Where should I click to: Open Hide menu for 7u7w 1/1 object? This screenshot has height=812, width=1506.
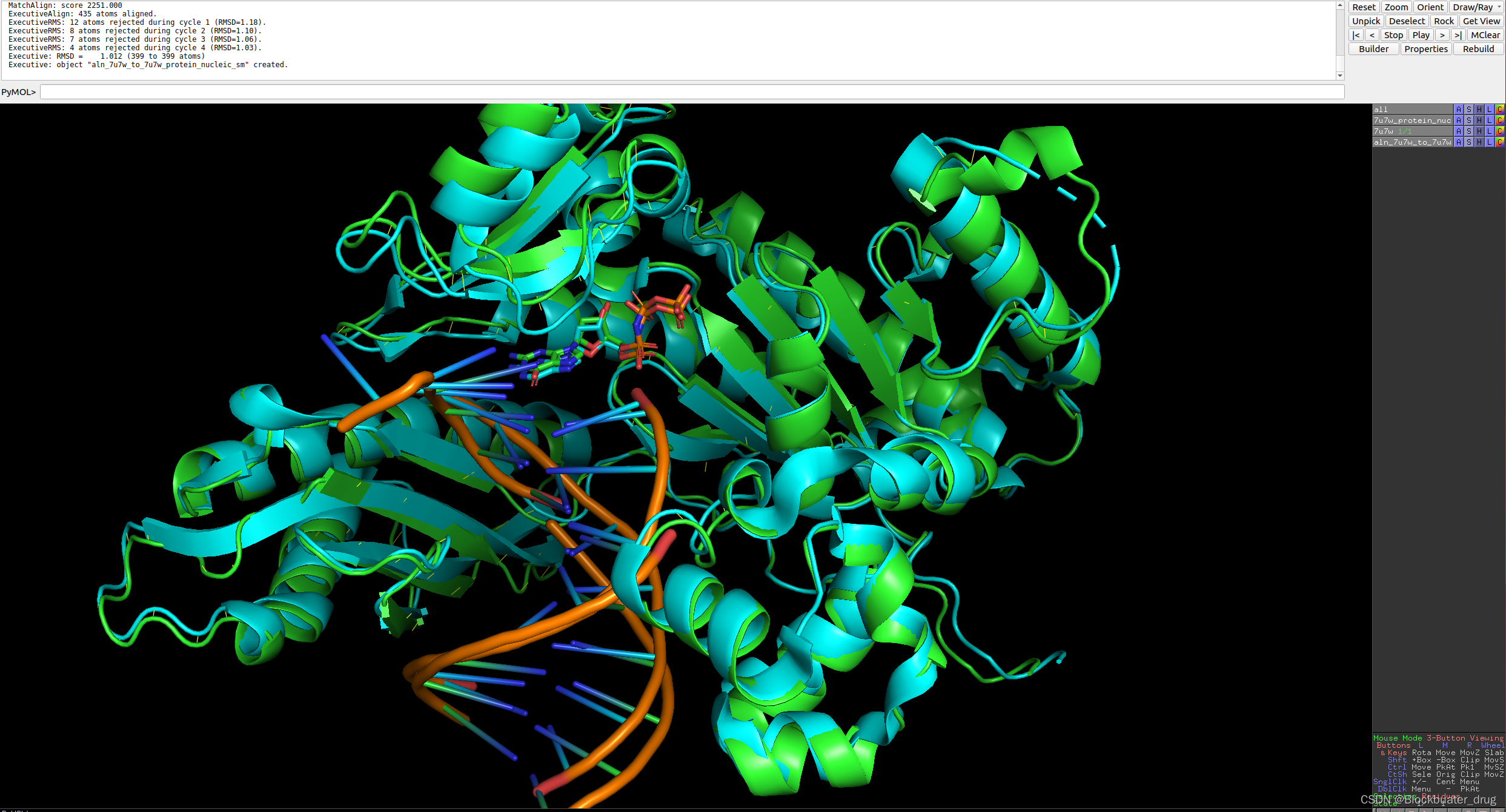pos(1479,131)
